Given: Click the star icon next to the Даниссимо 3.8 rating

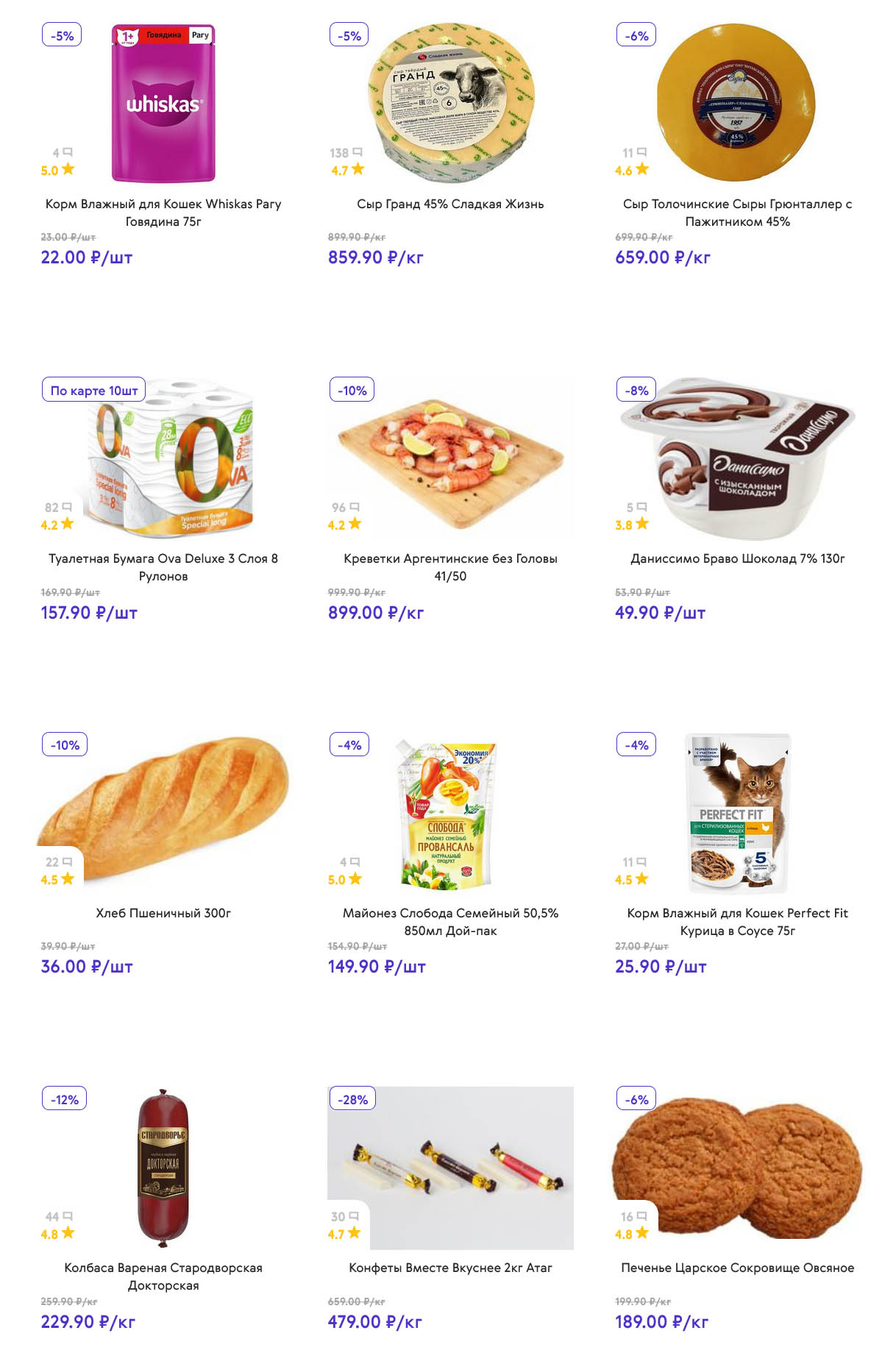Looking at the screenshot, I should tap(642, 524).
